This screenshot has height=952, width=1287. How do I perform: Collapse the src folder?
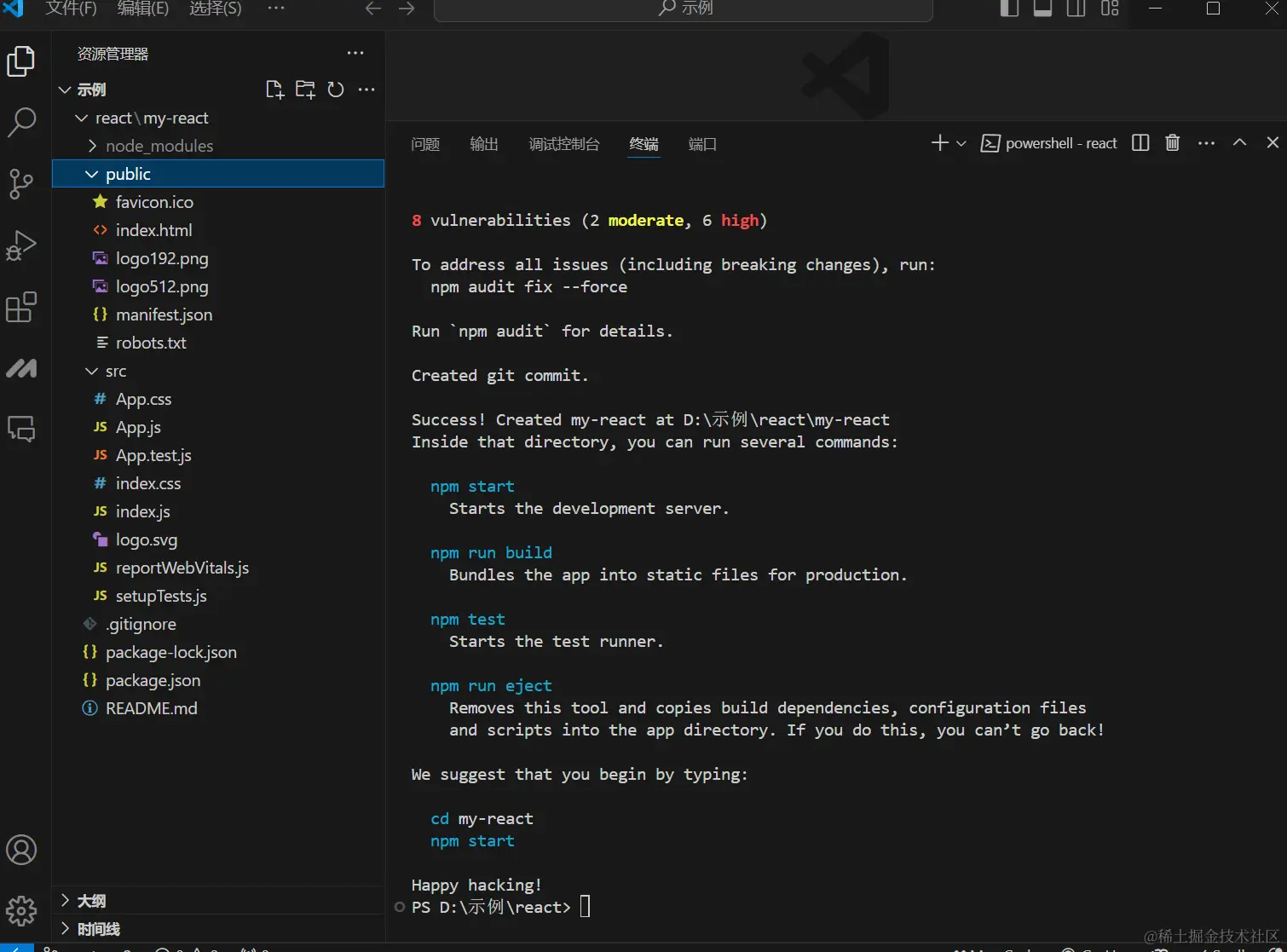point(92,371)
